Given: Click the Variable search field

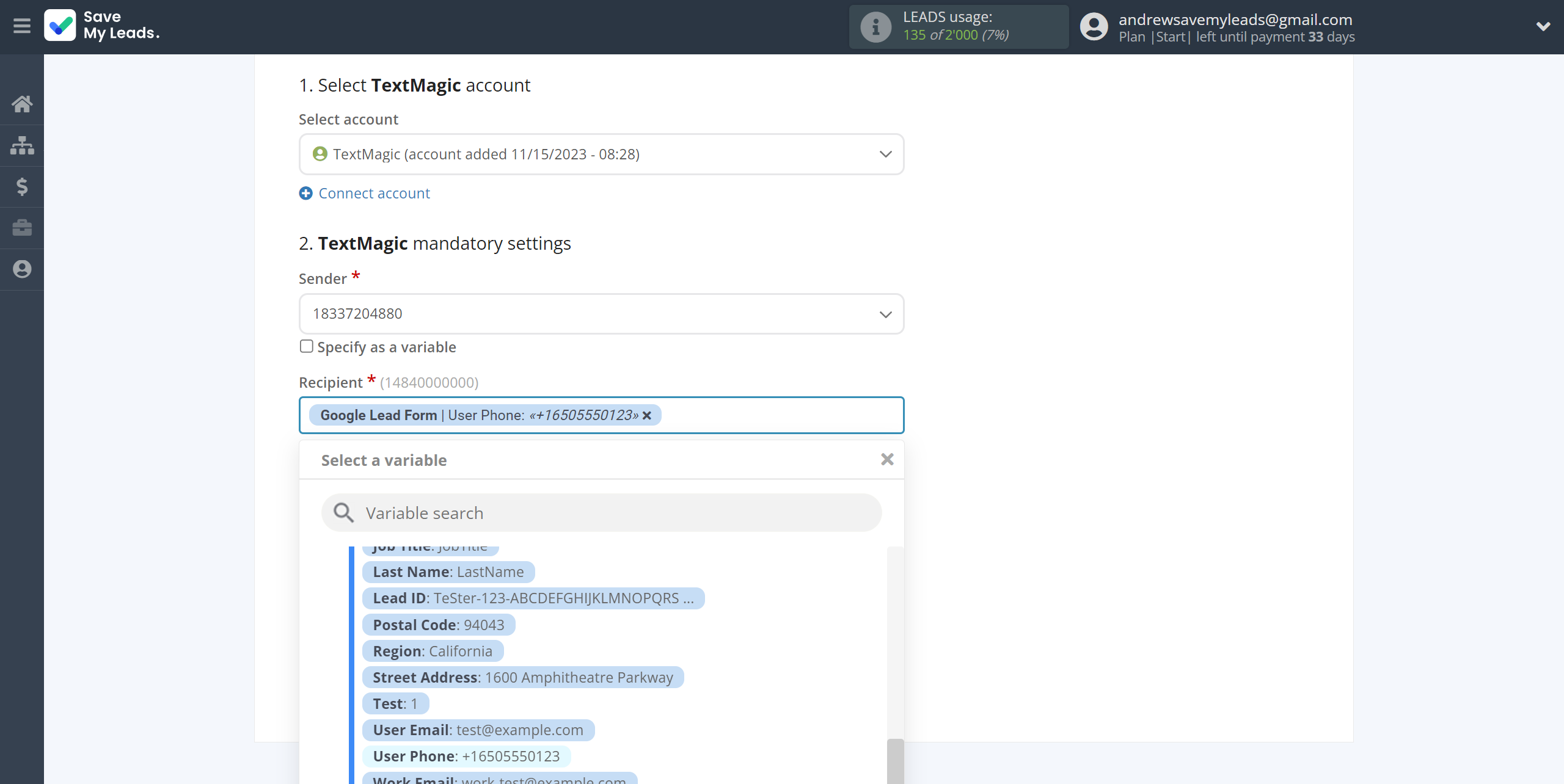Looking at the screenshot, I should [601, 513].
